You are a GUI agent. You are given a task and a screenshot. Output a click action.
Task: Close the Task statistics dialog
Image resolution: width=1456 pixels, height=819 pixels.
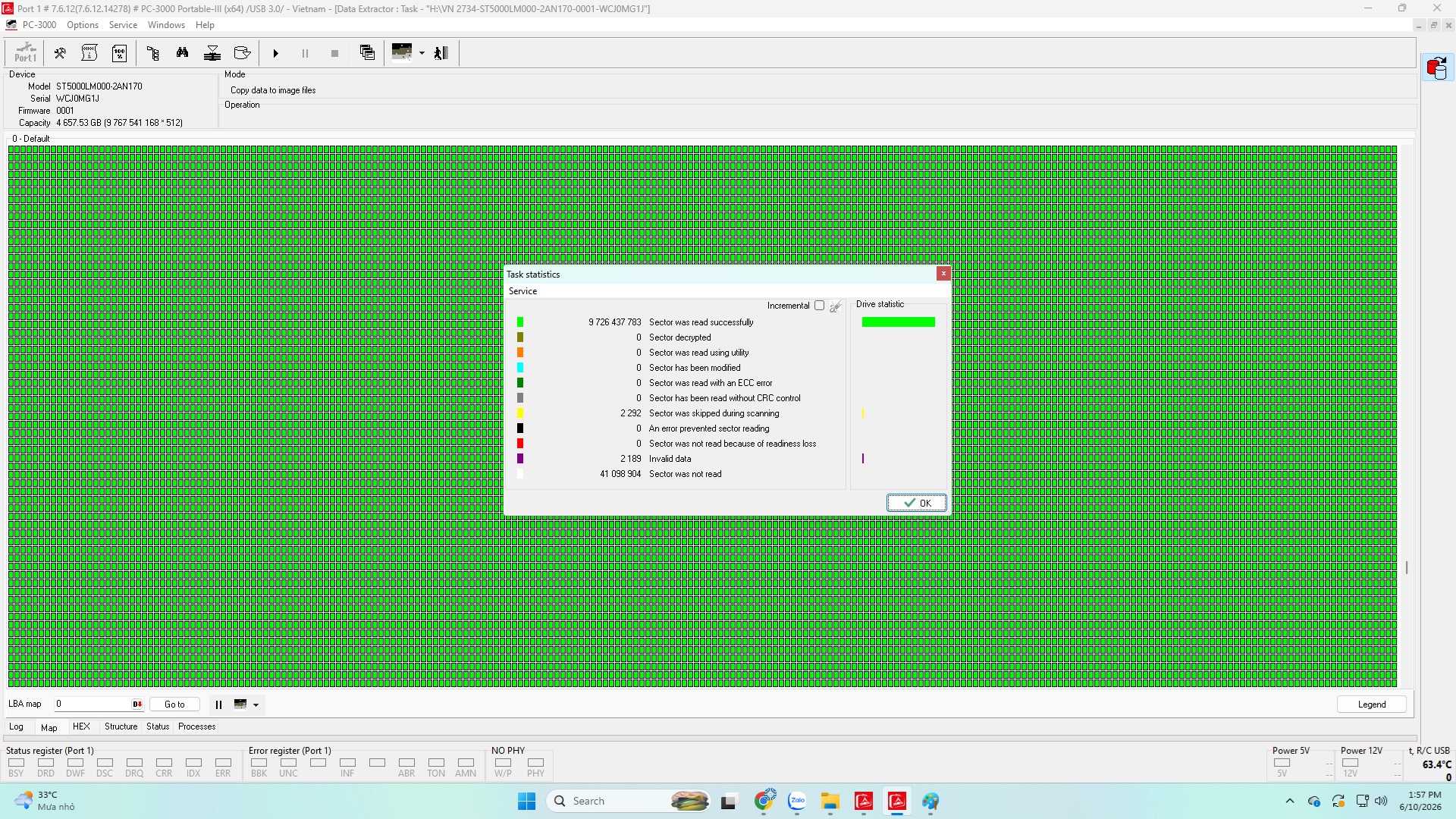943,274
